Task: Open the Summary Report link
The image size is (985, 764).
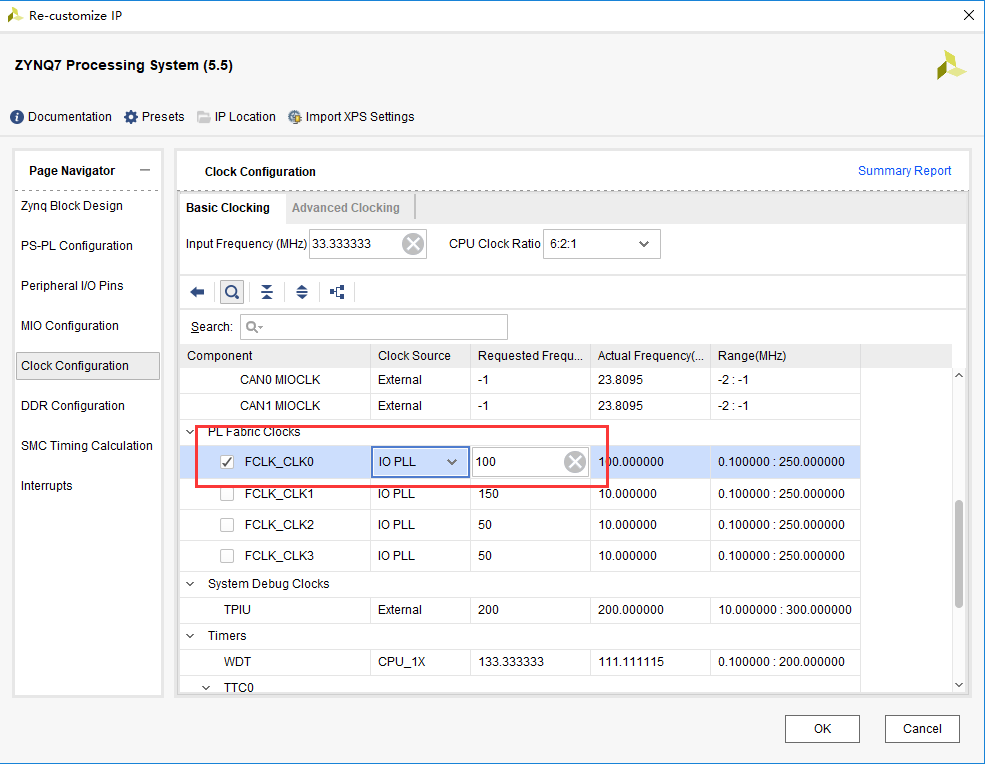Action: [905, 171]
